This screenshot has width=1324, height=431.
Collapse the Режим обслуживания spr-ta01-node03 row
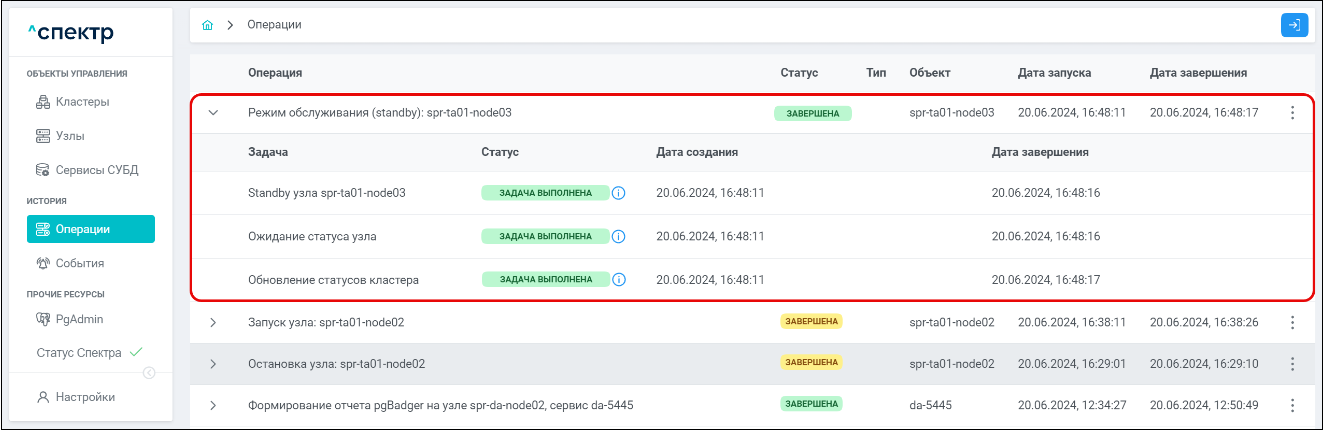[x=213, y=113]
